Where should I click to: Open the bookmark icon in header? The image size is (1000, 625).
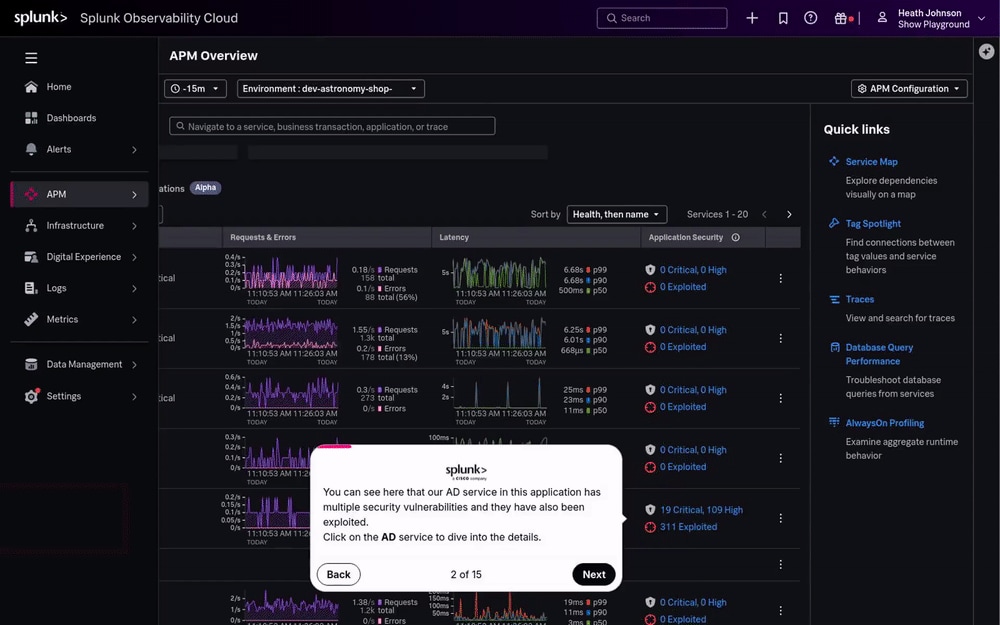click(783, 18)
